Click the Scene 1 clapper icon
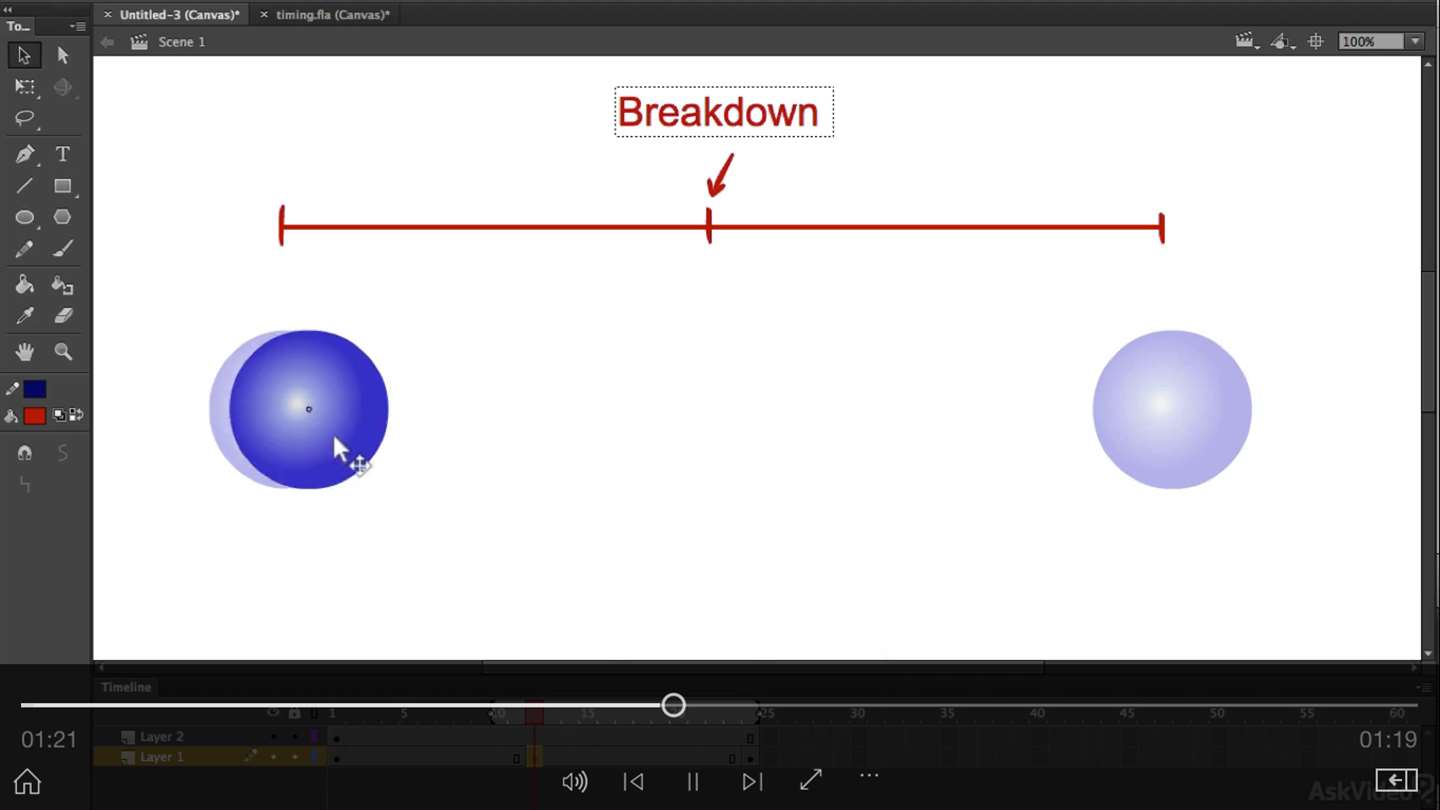This screenshot has width=1440, height=810. 139,42
